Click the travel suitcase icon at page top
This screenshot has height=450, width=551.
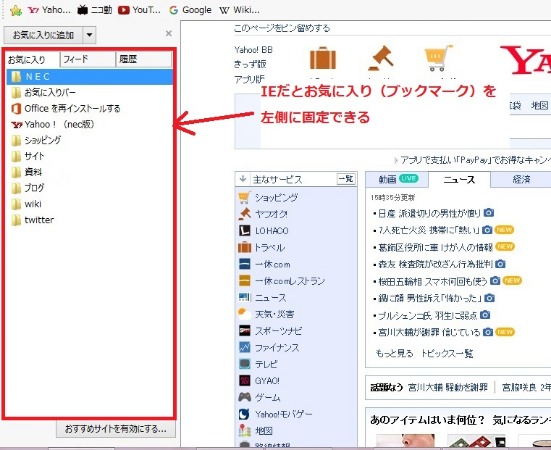pyautogui.click(x=323, y=58)
